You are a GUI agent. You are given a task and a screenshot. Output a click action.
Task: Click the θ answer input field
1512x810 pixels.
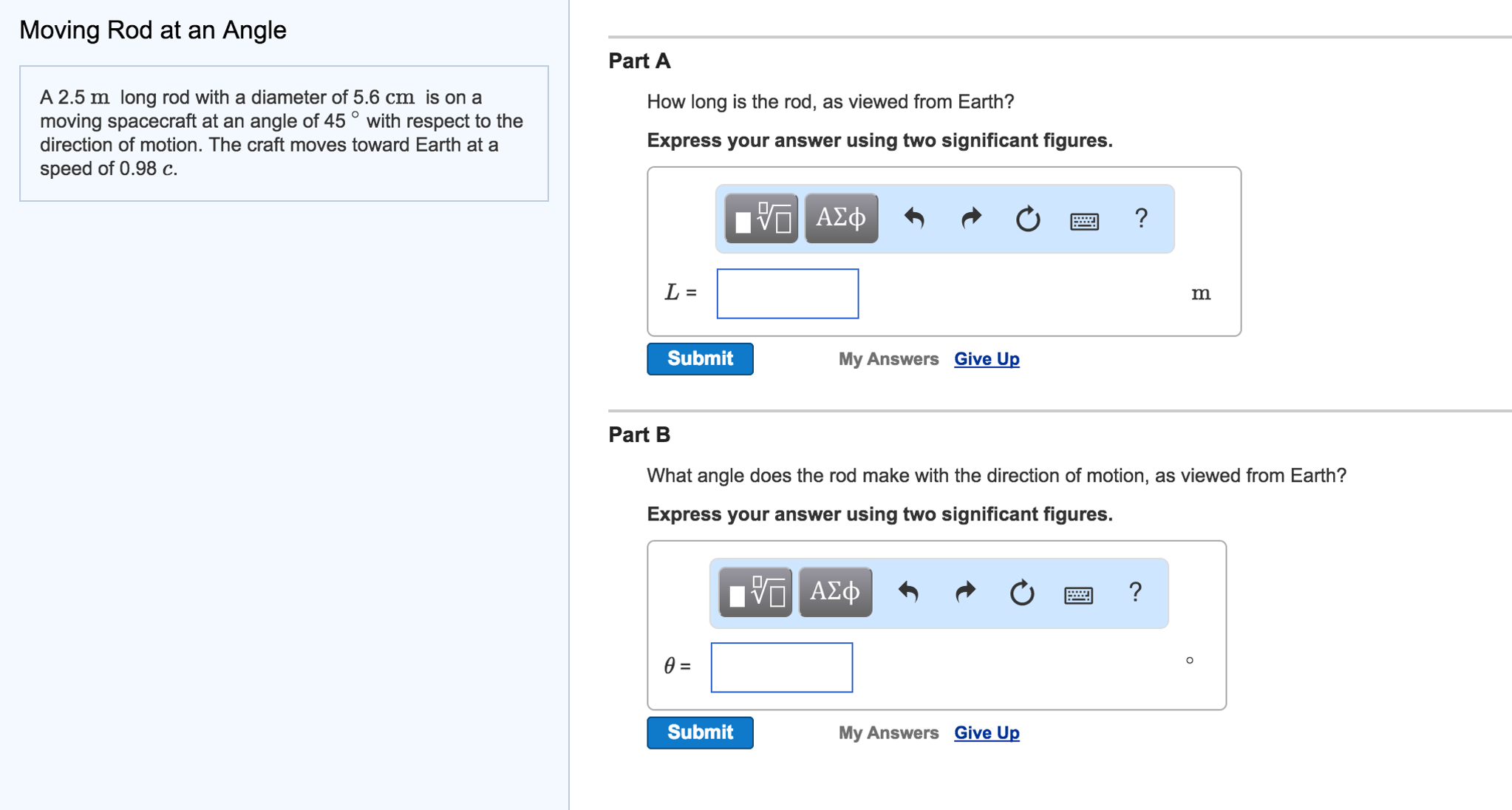782,668
